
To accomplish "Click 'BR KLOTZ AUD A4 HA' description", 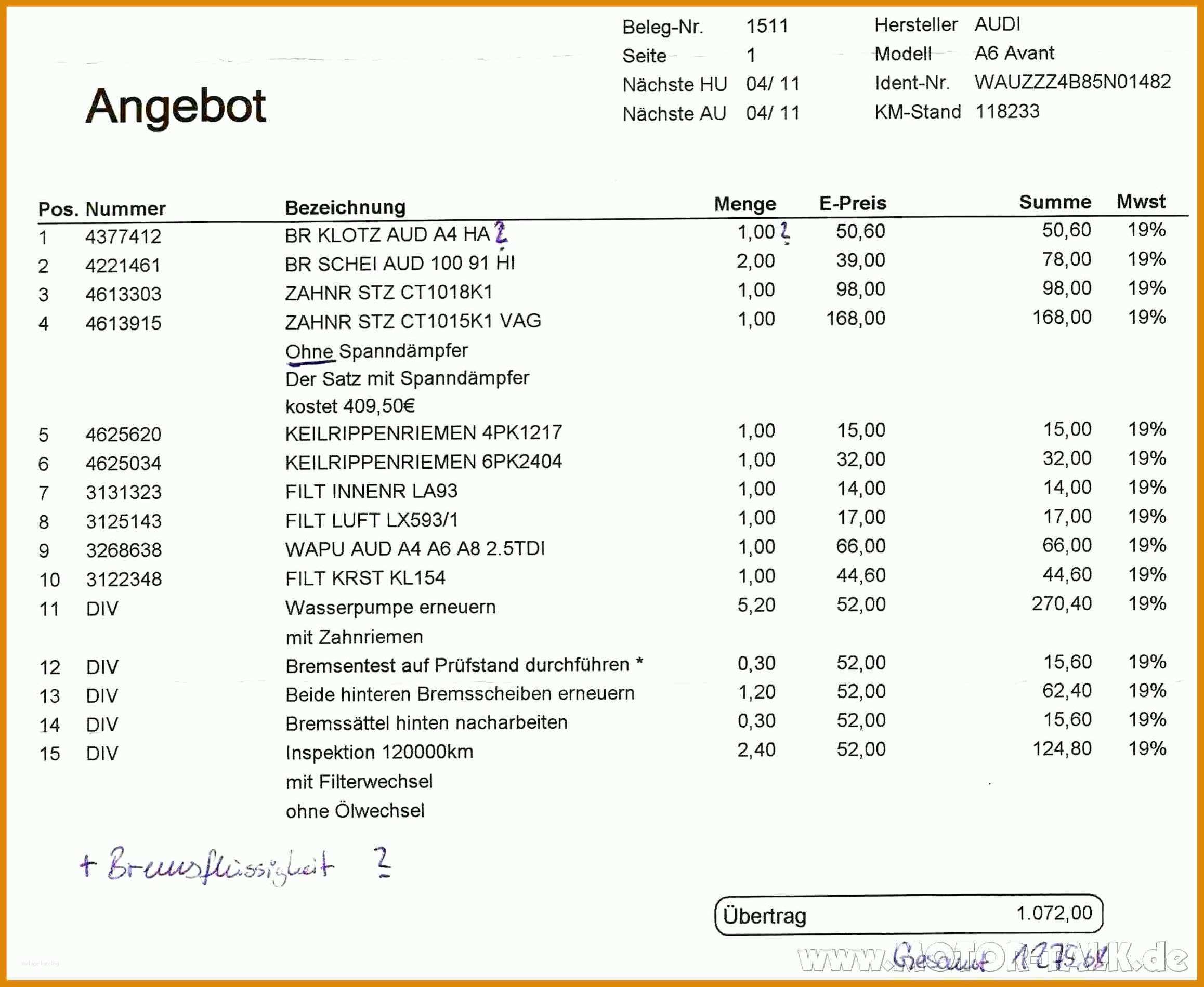I will (387, 235).
